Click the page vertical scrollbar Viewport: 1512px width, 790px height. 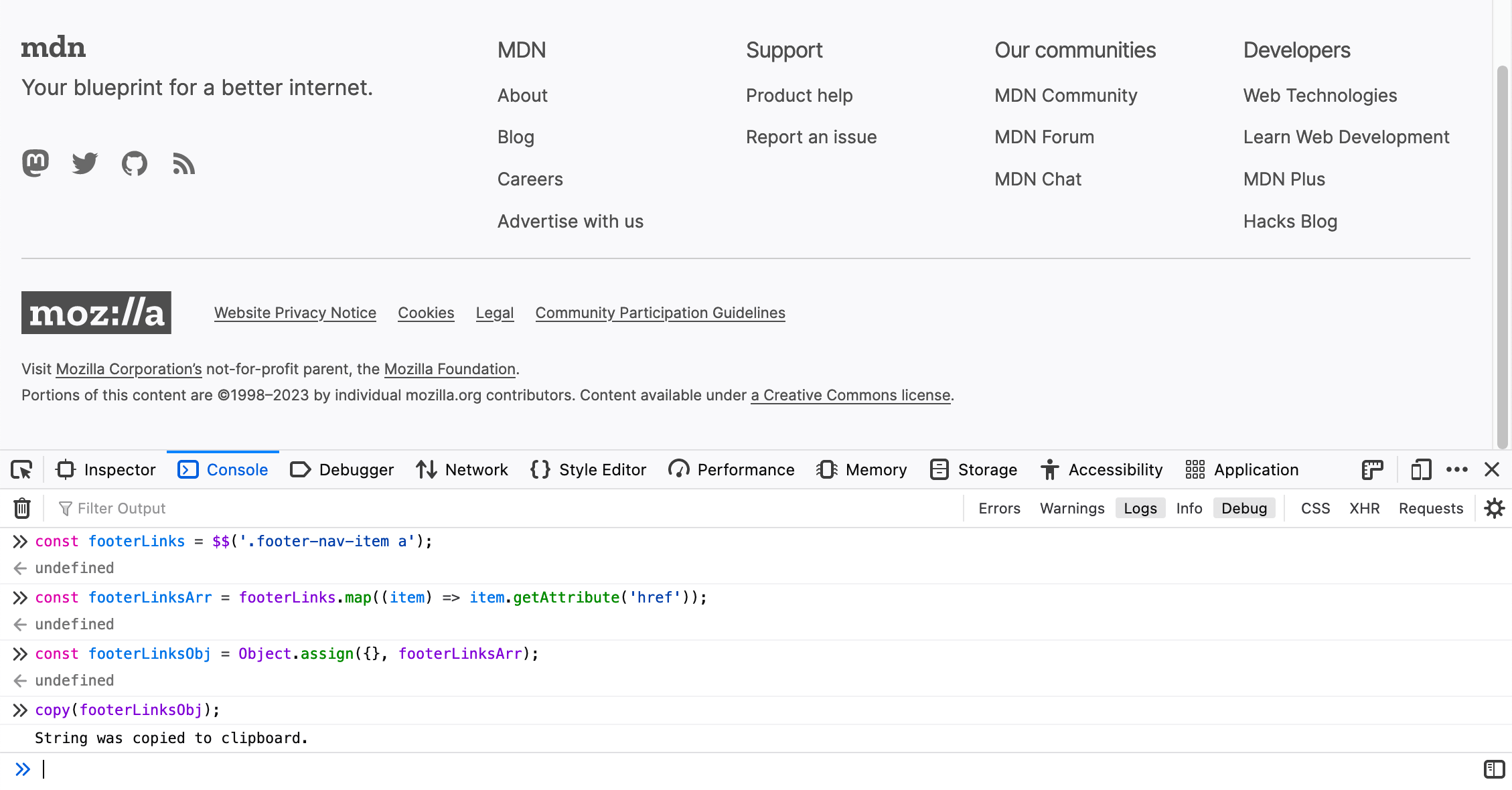[1502, 258]
